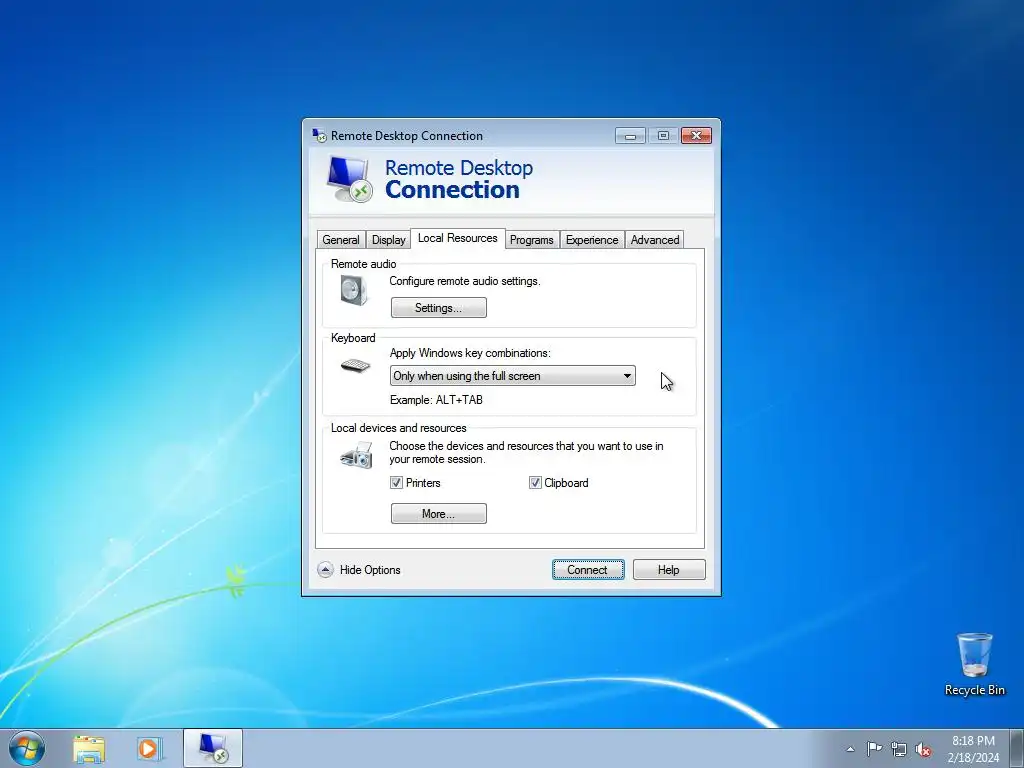Click the Hide Options text label

[x=370, y=569]
